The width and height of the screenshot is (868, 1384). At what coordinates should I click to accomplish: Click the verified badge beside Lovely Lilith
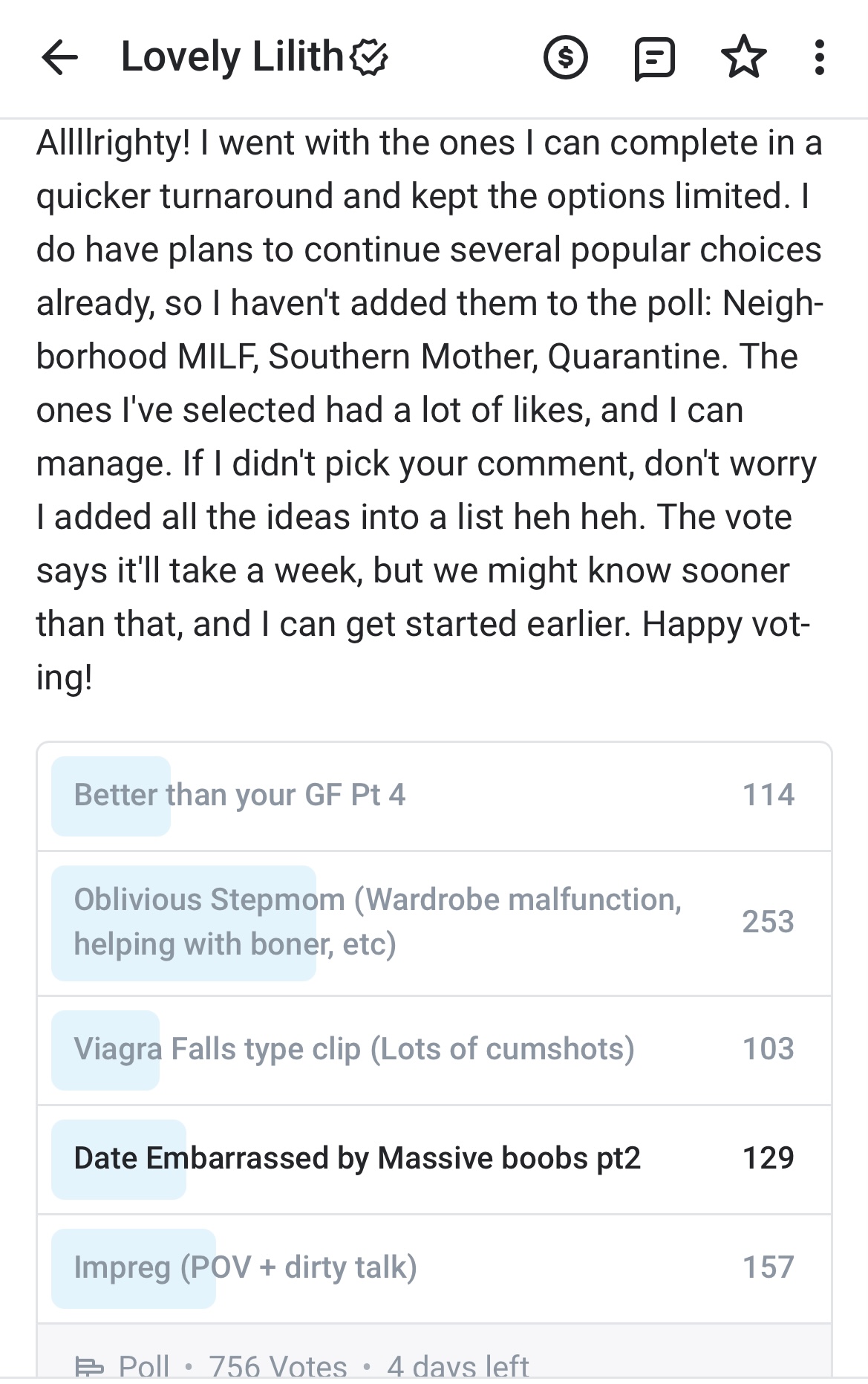point(369,58)
